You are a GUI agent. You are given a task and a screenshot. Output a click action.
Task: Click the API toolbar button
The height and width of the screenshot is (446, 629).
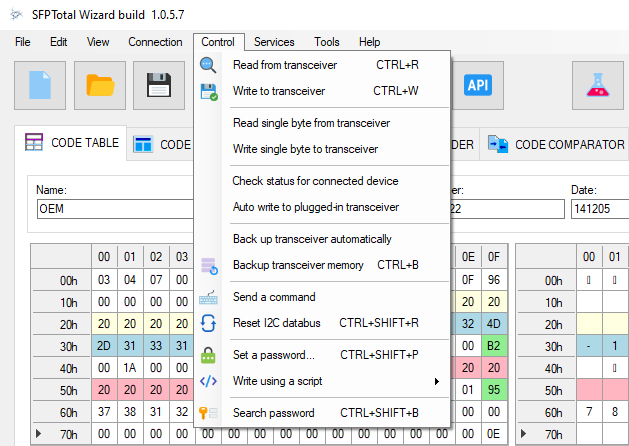coord(477,85)
